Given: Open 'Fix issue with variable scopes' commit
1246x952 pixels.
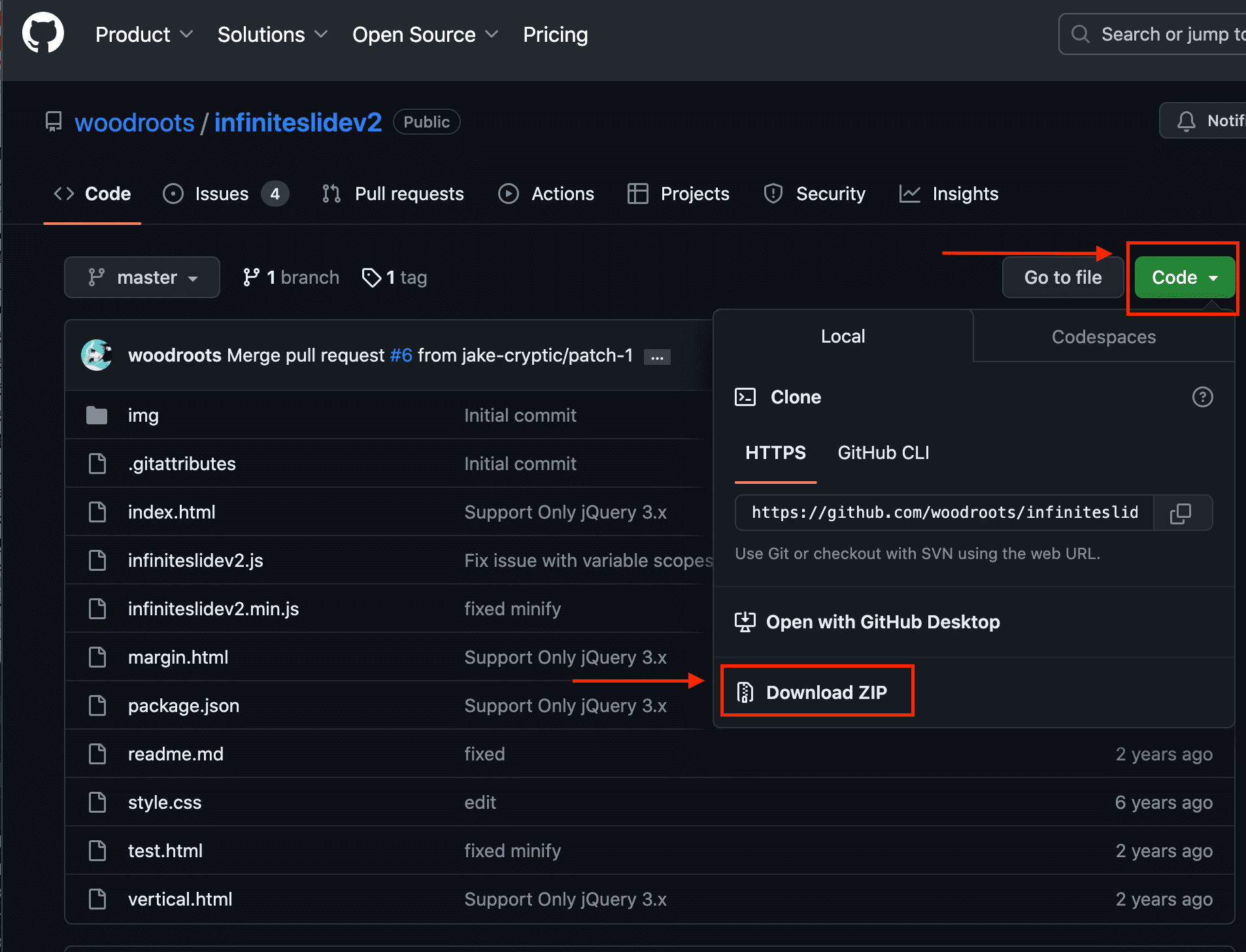Looking at the screenshot, I should pos(588,560).
